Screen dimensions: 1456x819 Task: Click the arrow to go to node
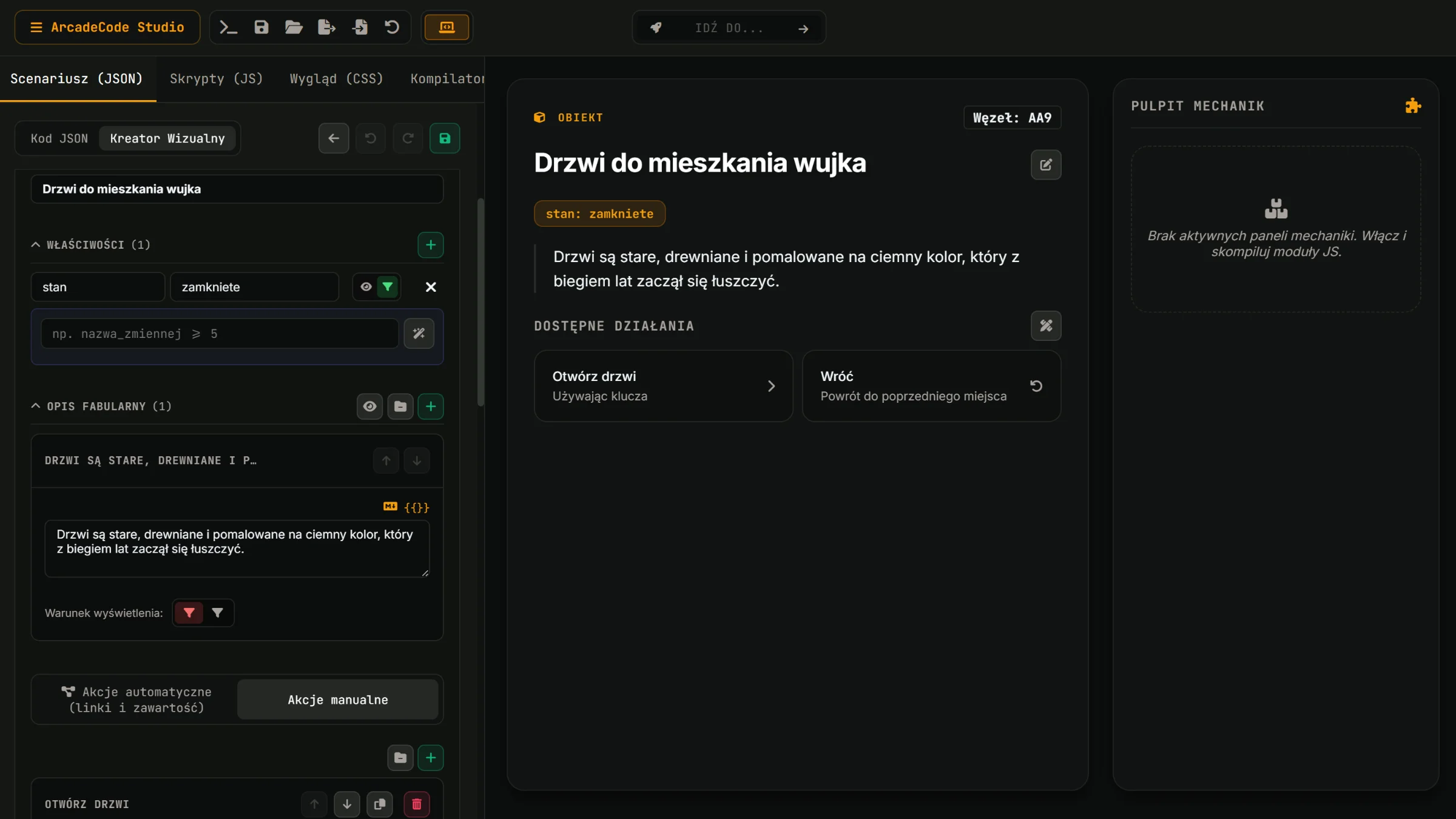[x=803, y=29]
